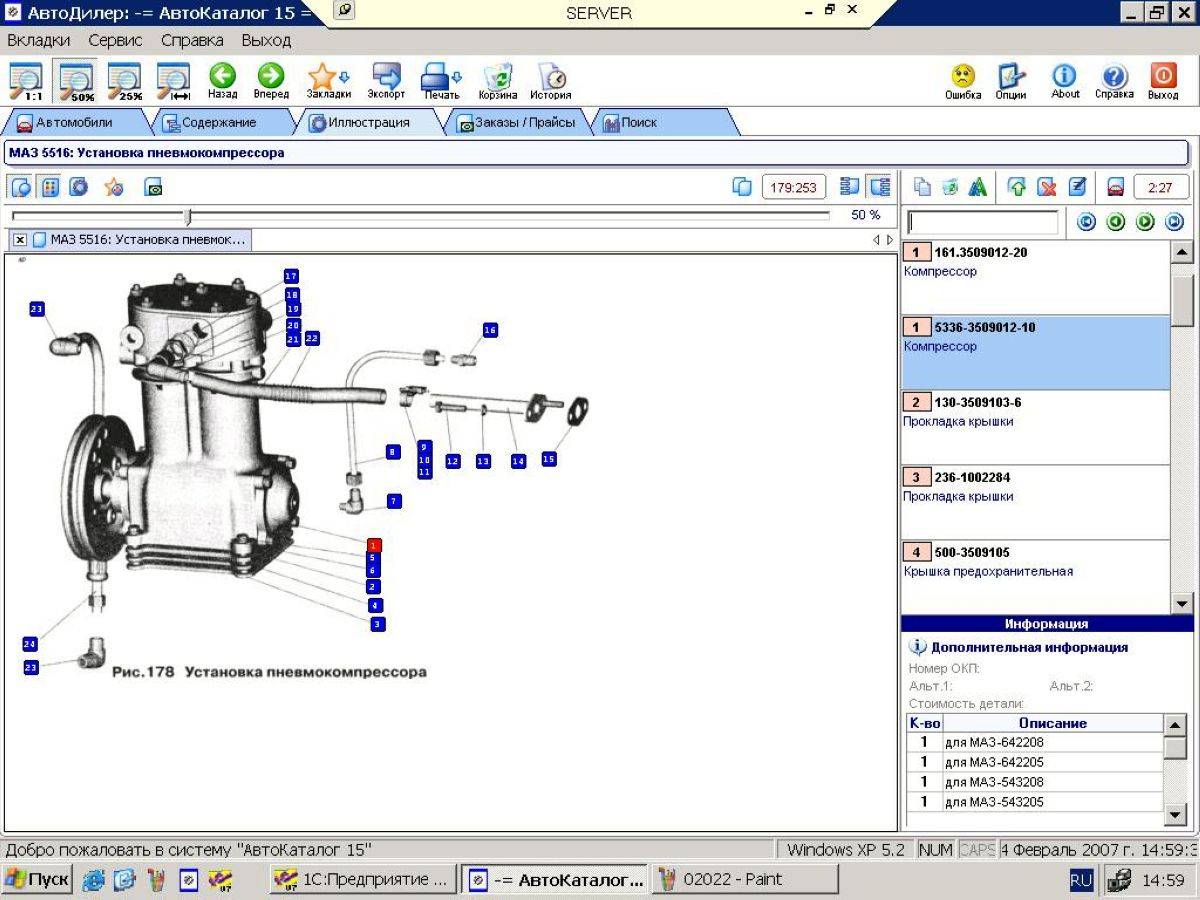Click the Экспорт export icon
The width and height of the screenshot is (1200, 900).
coord(386,81)
